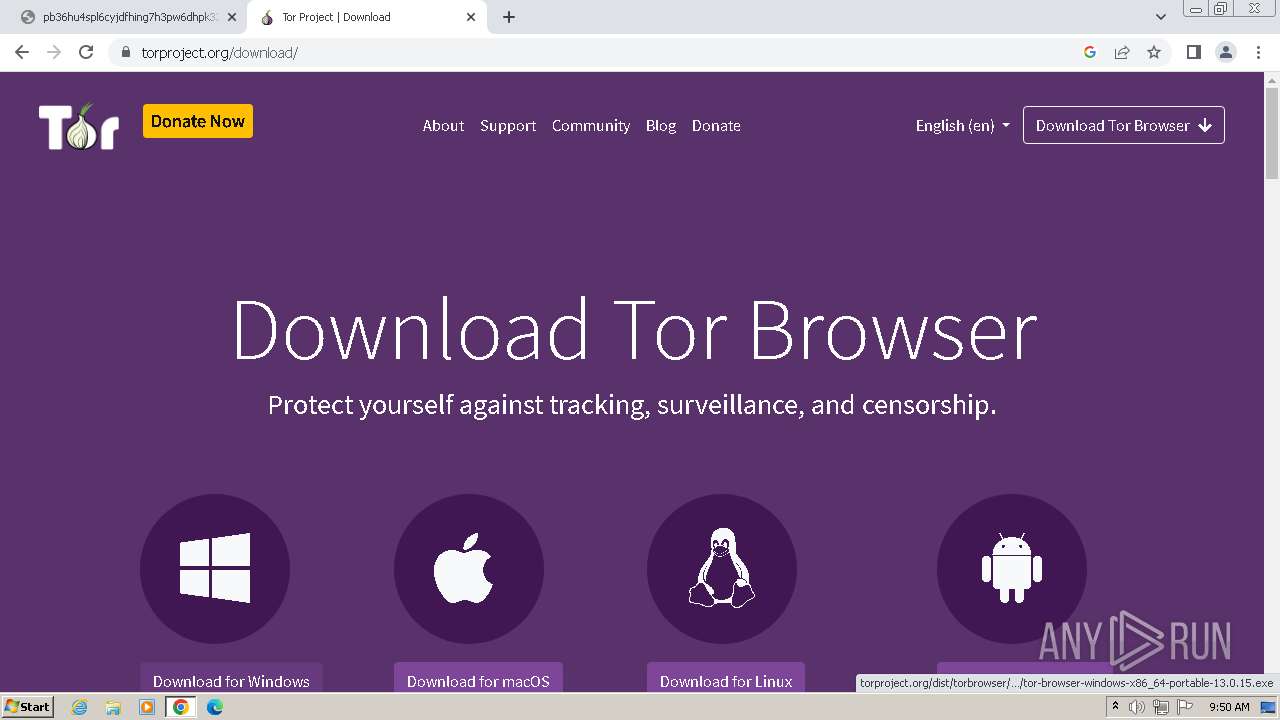Click the Google icon in address bar
1280x720 pixels.
click(1090, 52)
